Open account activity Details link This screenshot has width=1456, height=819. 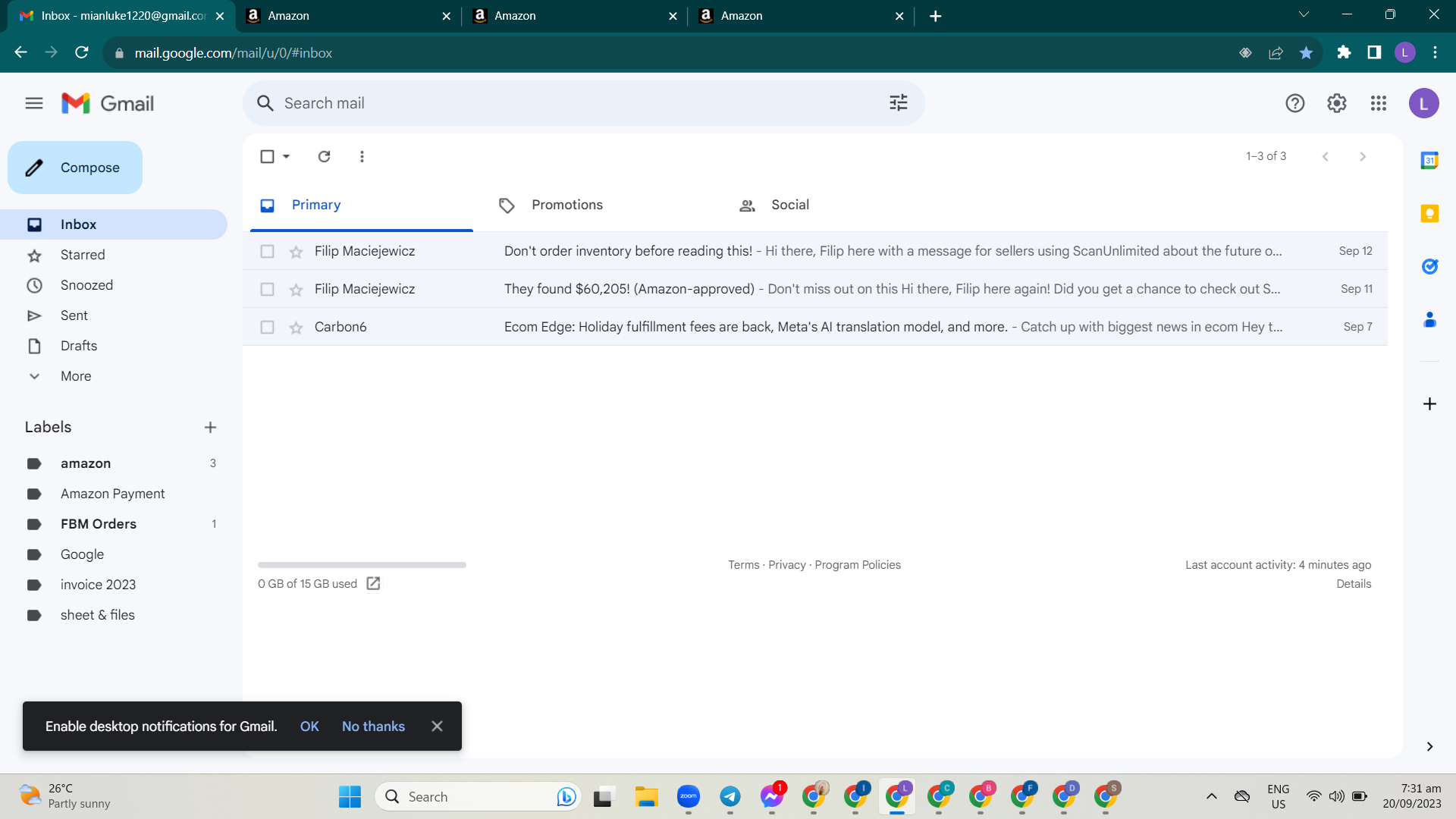point(1354,584)
